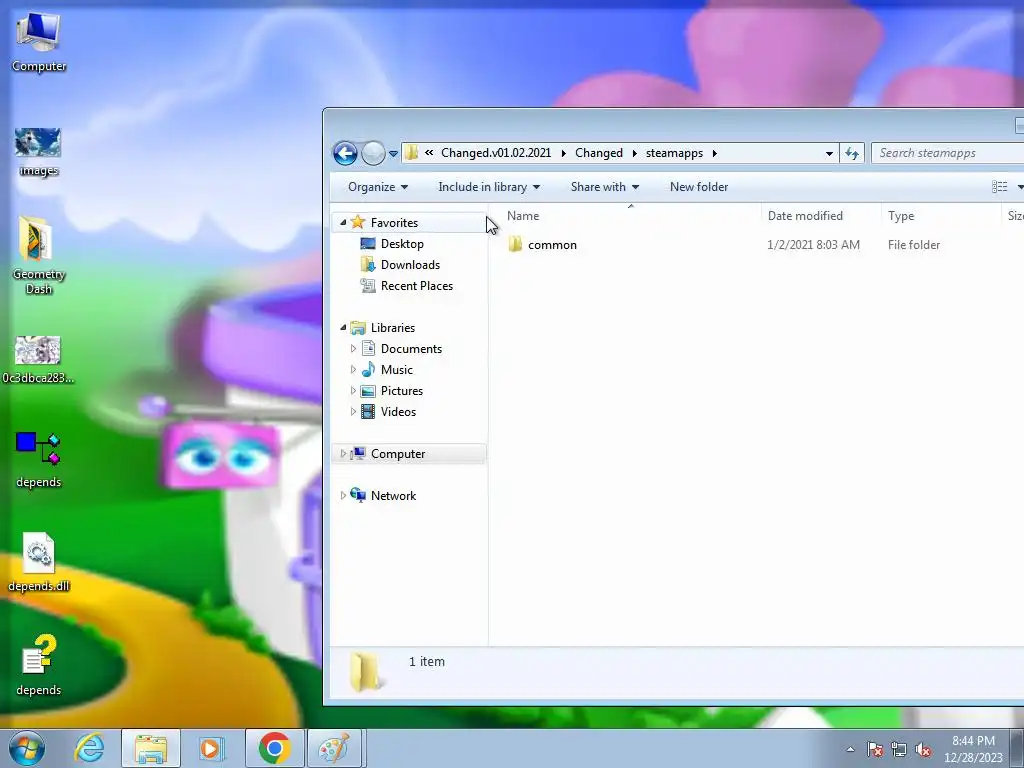Image resolution: width=1024 pixels, height=768 pixels.
Task: Open Downloads under Favorites
Action: click(x=410, y=264)
